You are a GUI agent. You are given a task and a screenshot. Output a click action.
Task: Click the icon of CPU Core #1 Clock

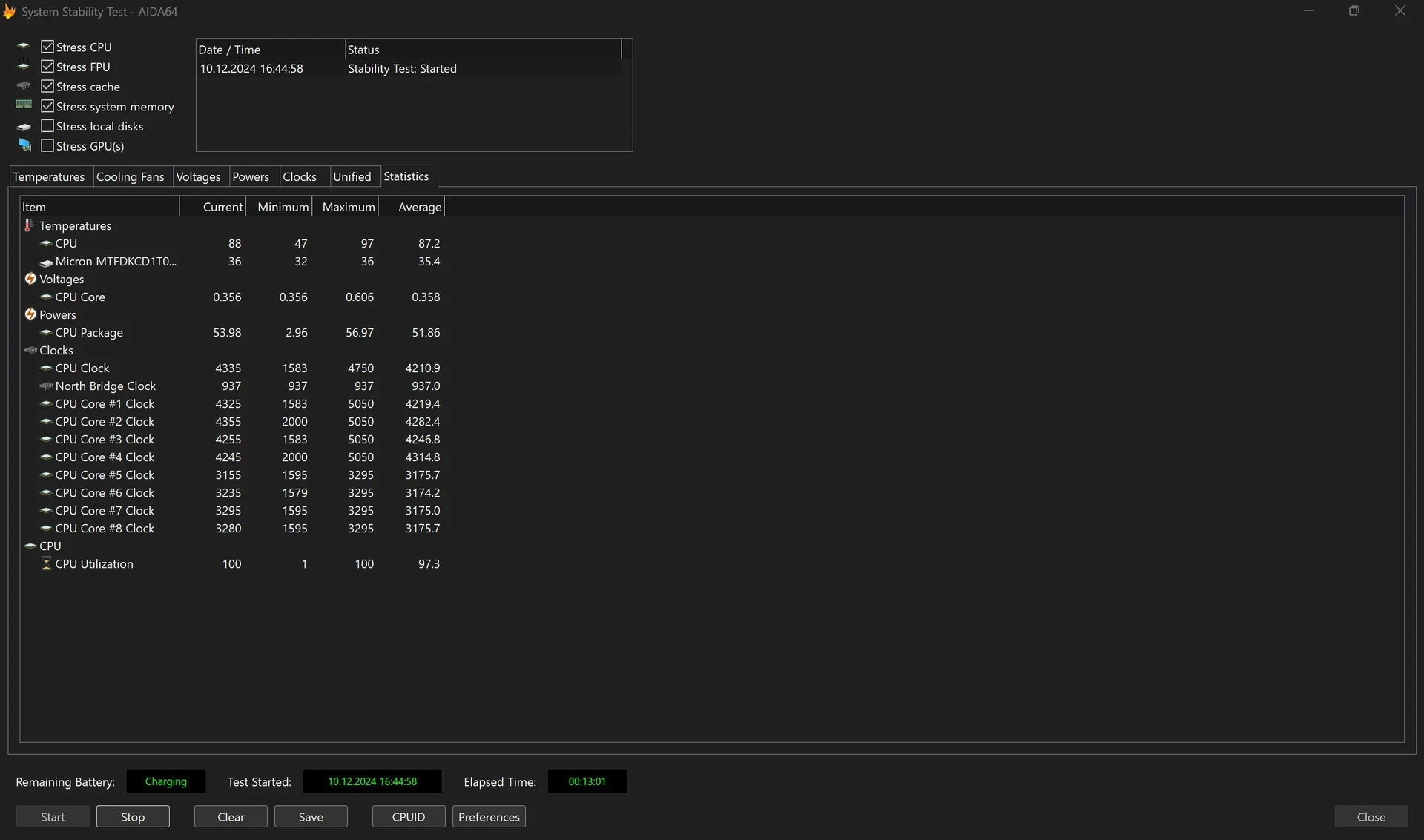(x=46, y=403)
